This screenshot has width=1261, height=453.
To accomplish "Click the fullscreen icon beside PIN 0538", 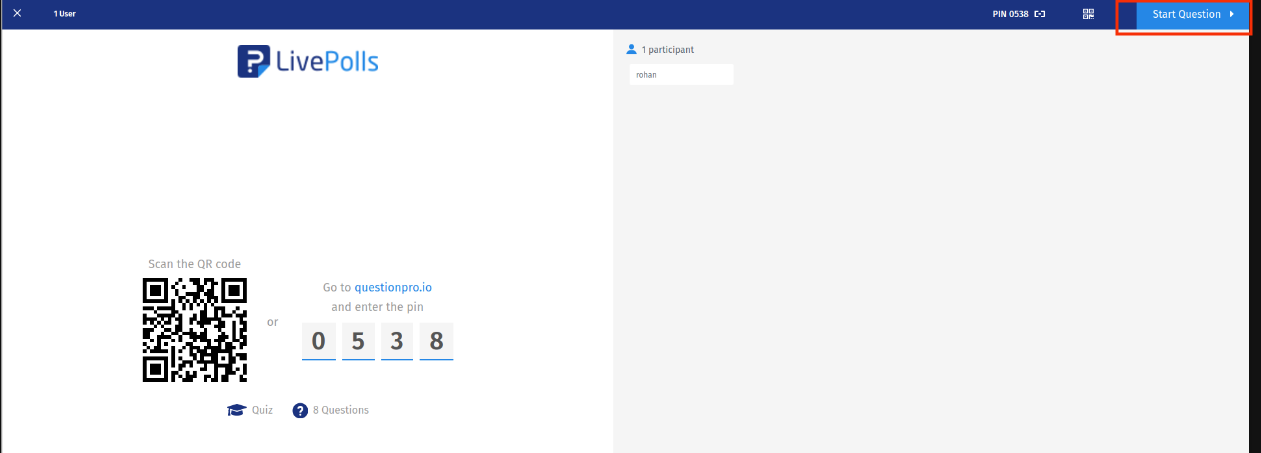I will 1040,14.
